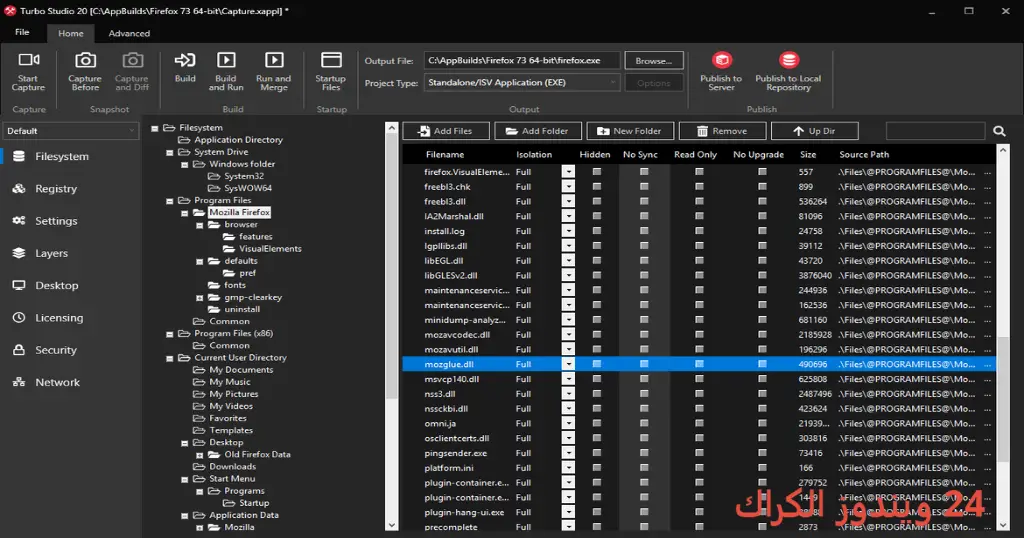Toggle No Upgrade checkbox for pingsender.exe

761,452
